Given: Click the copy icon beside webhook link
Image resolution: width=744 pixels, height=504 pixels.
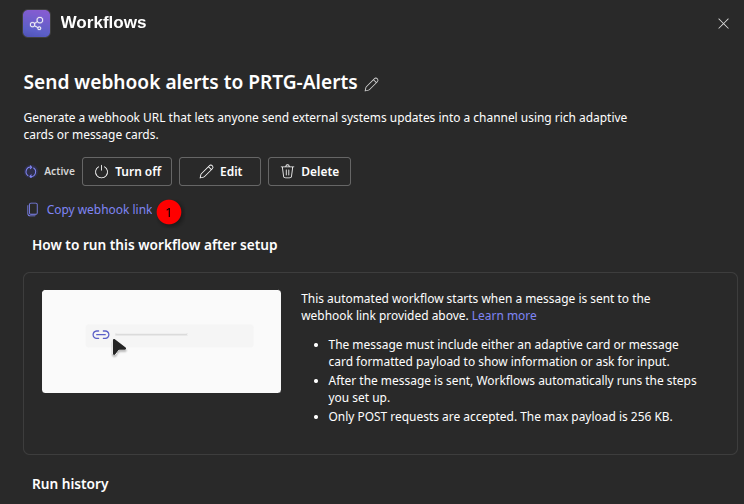Looking at the screenshot, I should (x=33, y=210).
